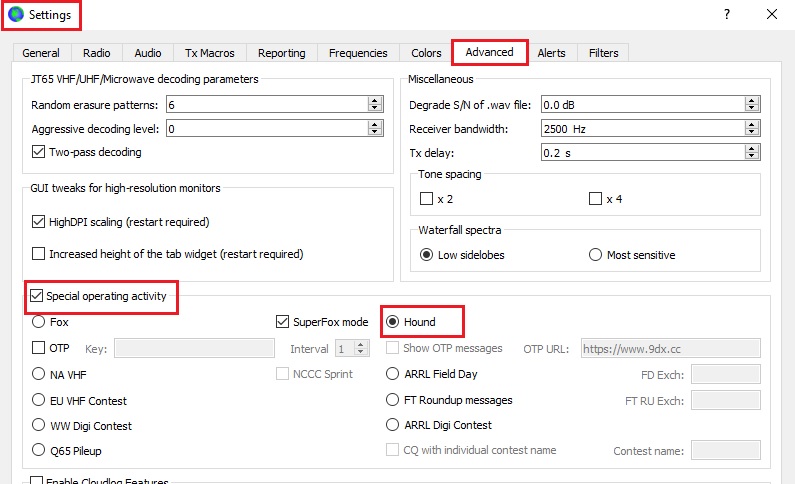This screenshot has height=484, width=795.
Task: Choose ARRL Field Day activity
Action: 393,374
